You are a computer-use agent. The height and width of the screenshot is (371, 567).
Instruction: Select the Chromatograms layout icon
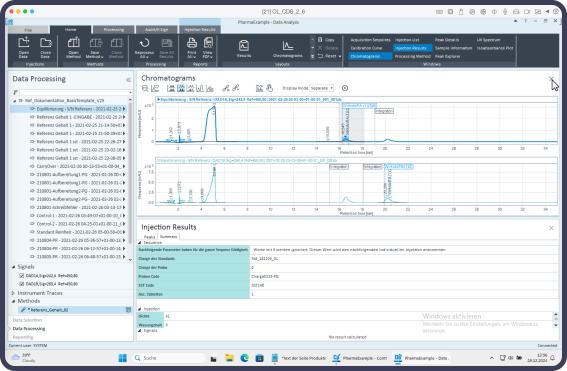point(287,48)
